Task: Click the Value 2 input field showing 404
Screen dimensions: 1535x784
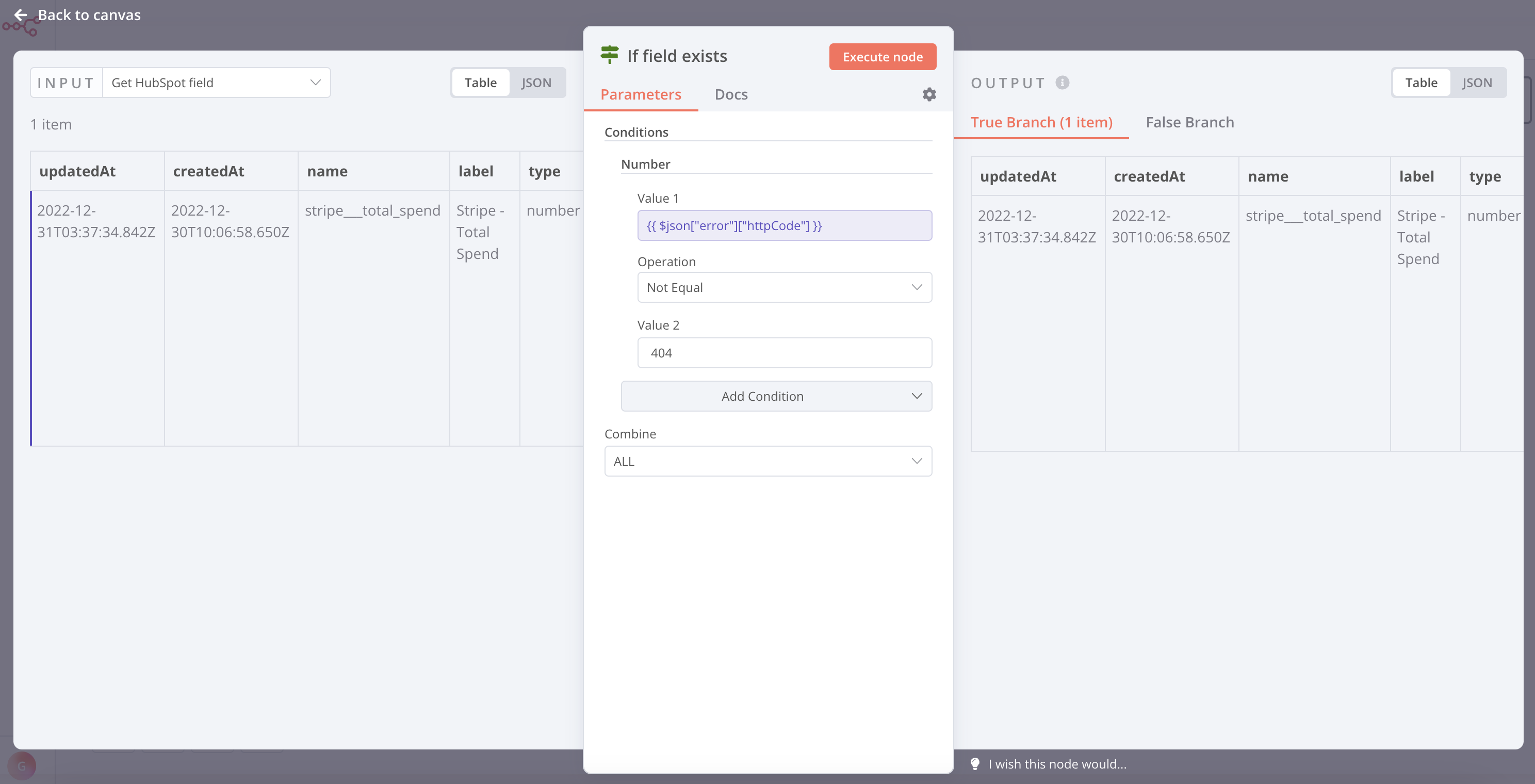Action: (784, 352)
